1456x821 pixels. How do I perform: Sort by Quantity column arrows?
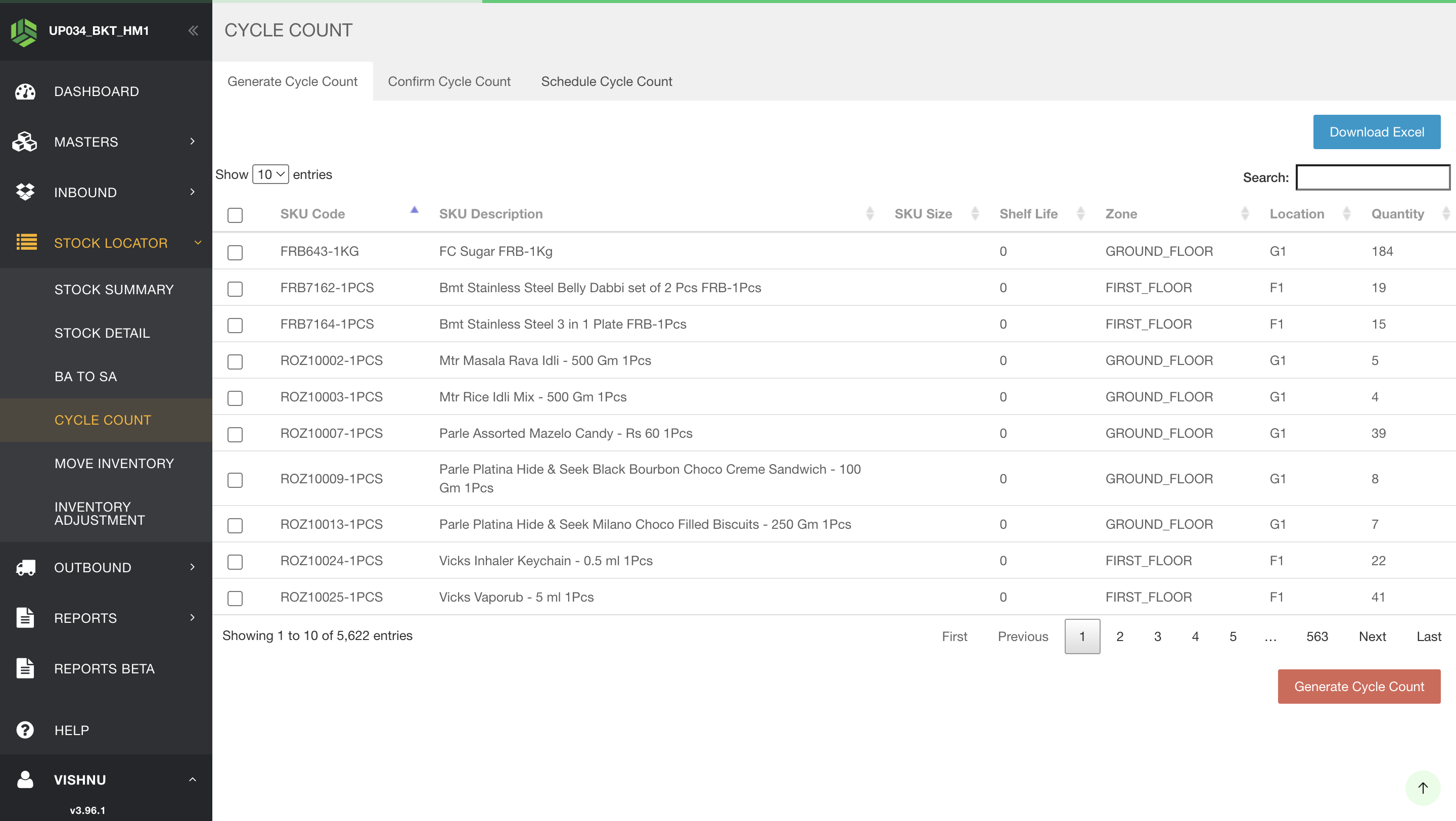pyautogui.click(x=1445, y=213)
